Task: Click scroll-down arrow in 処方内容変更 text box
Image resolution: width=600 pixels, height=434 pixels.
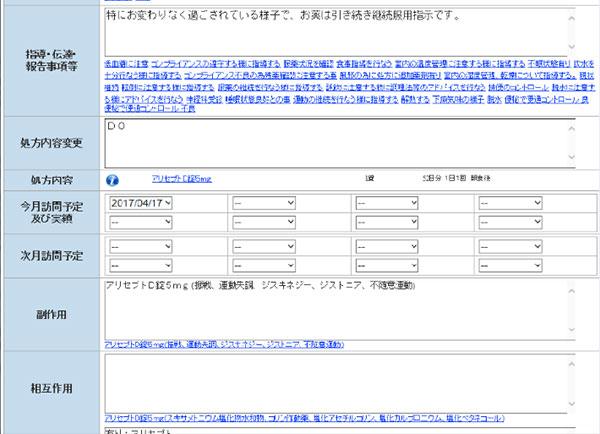Action: click(x=571, y=157)
